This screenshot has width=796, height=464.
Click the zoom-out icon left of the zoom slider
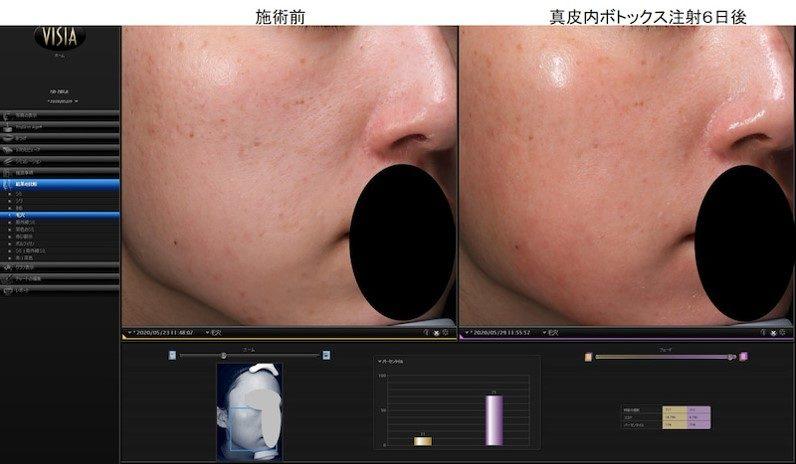pos(173,355)
